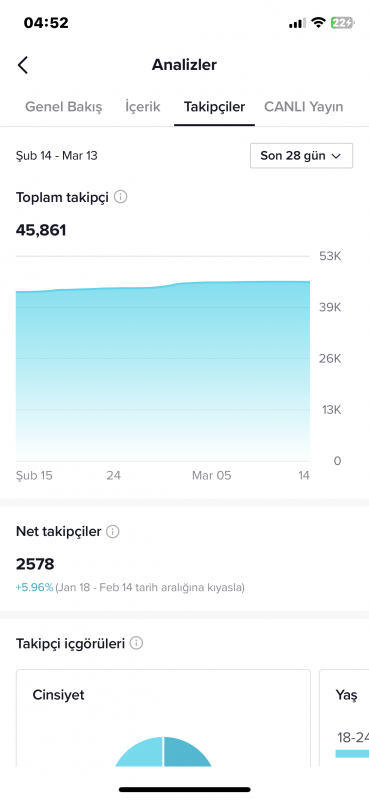Viewport: 369px width, 800px height.
Task: Select the Cinsiyet card
Action: tap(163, 718)
